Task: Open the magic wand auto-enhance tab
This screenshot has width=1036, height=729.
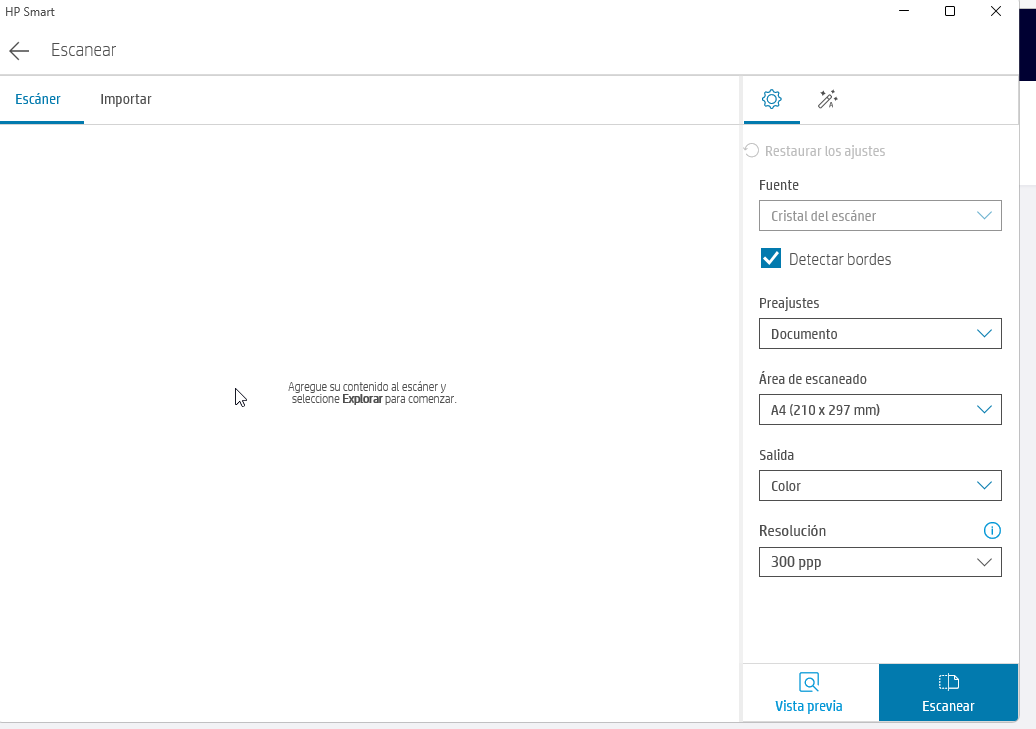Action: pyautogui.click(x=827, y=99)
